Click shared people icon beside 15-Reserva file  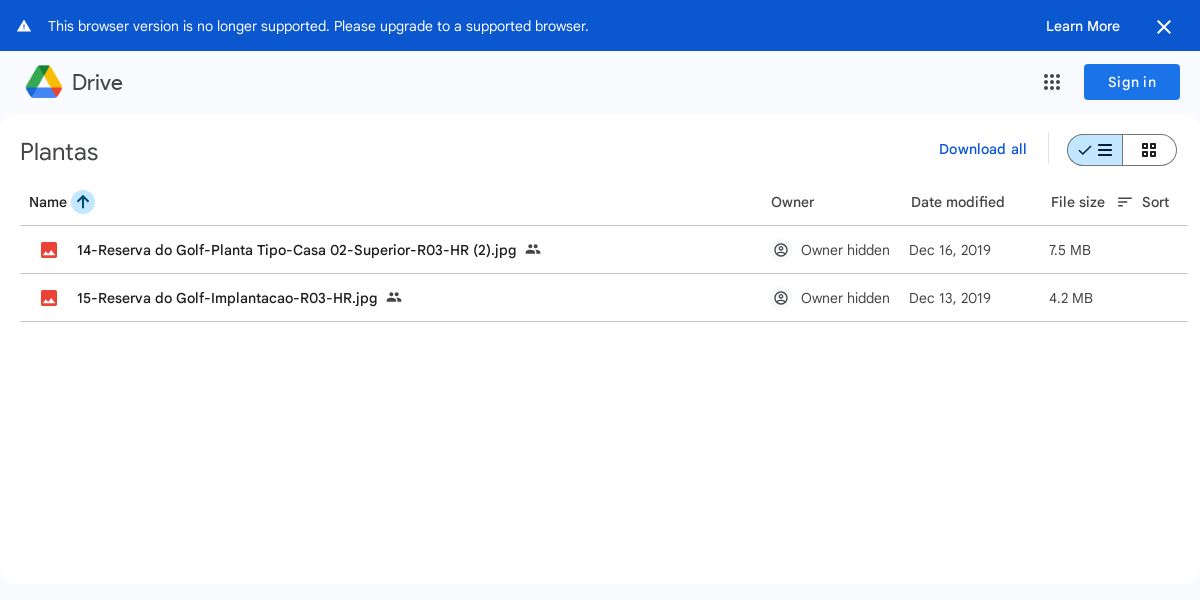[x=394, y=297]
